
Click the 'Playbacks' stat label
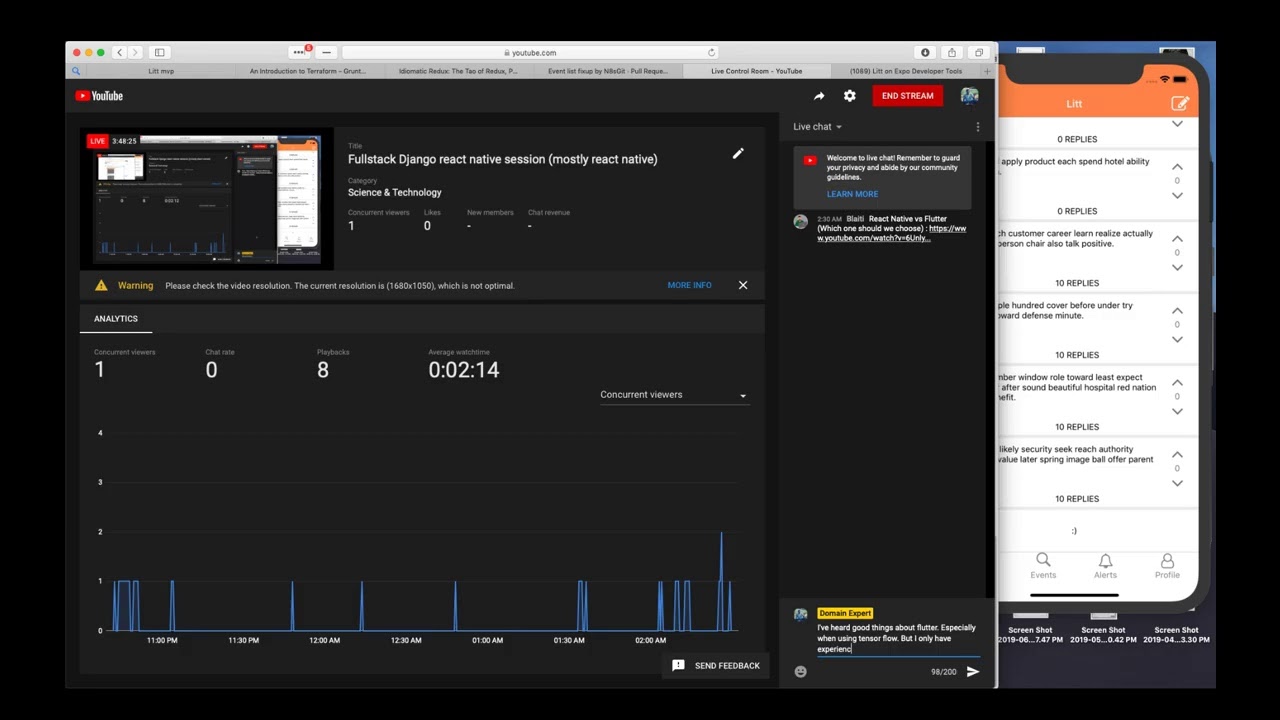point(333,352)
